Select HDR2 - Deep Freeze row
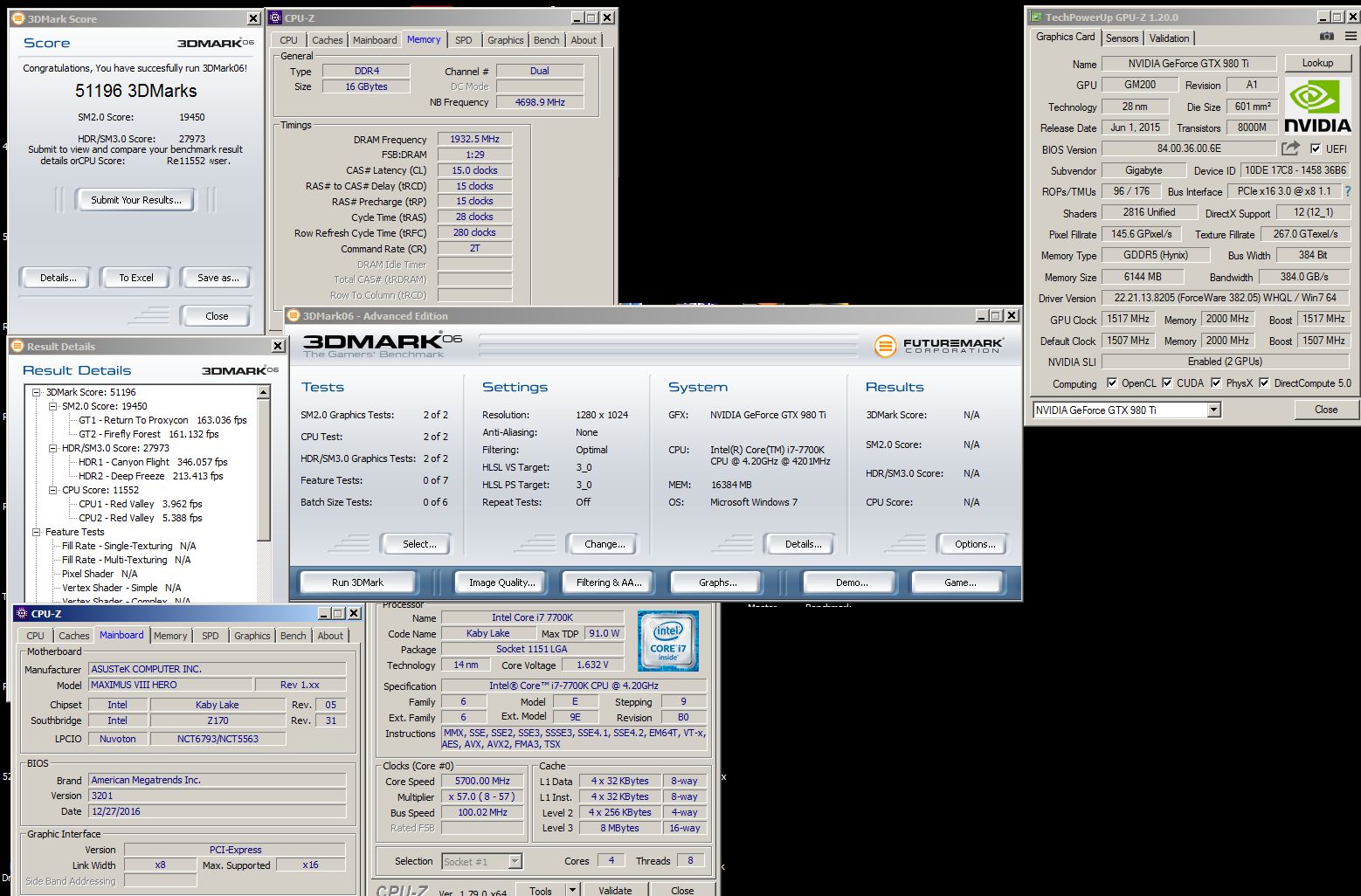 click(150, 476)
